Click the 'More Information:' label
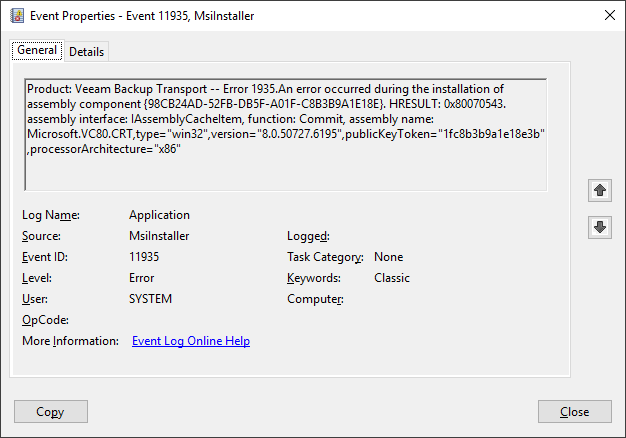Image resolution: width=626 pixels, height=438 pixels. click(x=70, y=341)
